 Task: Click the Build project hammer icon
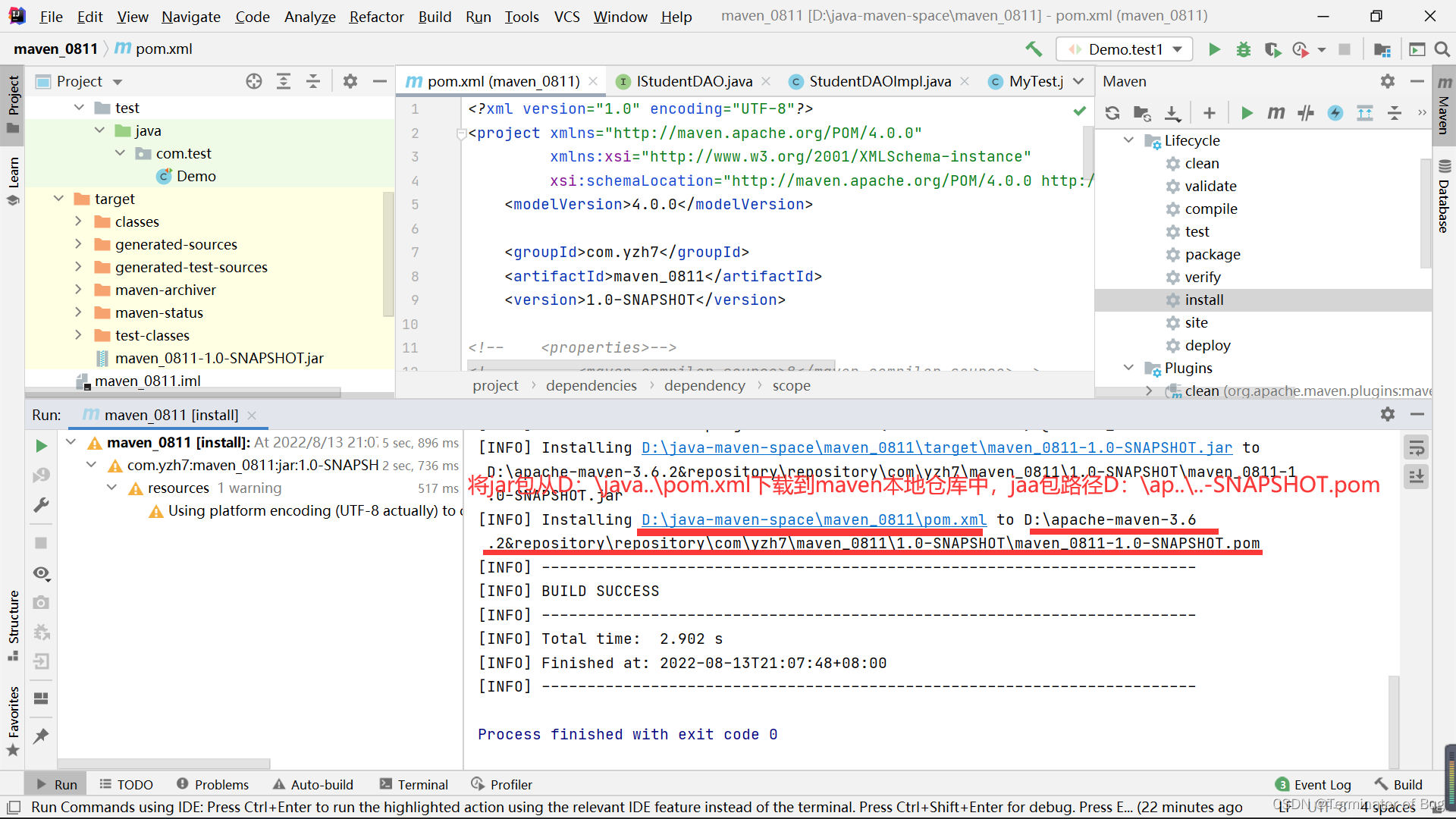click(1034, 49)
